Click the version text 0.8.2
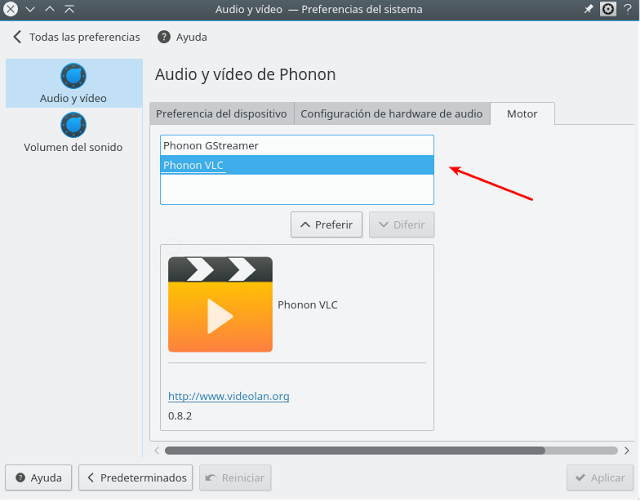The image size is (640, 502). click(180, 416)
